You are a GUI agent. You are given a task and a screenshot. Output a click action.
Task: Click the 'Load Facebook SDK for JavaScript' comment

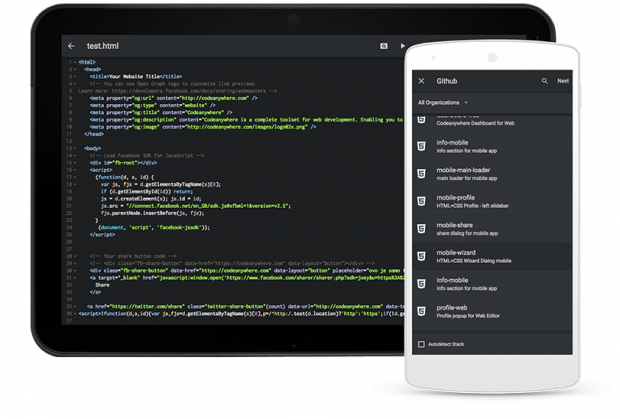tap(147, 155)
